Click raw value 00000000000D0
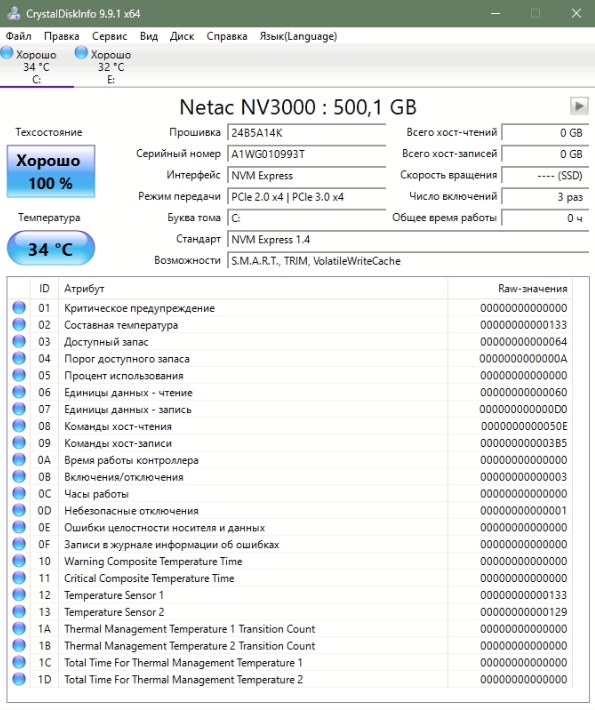The width and height of the screenshot is (595, 710). click(523, 409)
